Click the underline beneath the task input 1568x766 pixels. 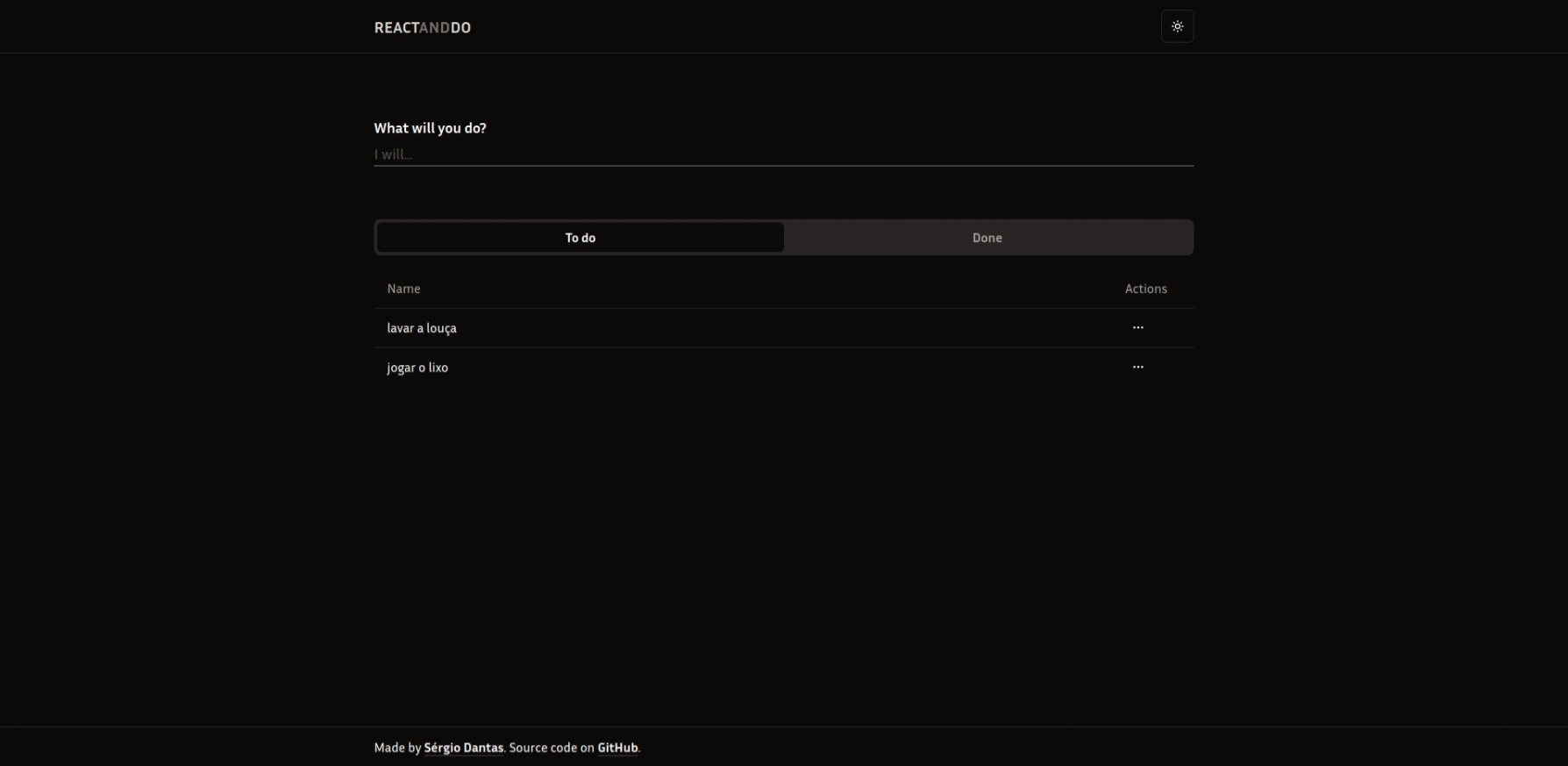(x=782, y=165)
